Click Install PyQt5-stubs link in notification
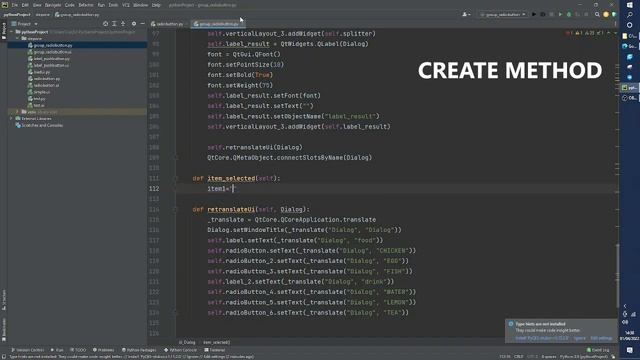 pyautogui.click(x=542, y=338)
